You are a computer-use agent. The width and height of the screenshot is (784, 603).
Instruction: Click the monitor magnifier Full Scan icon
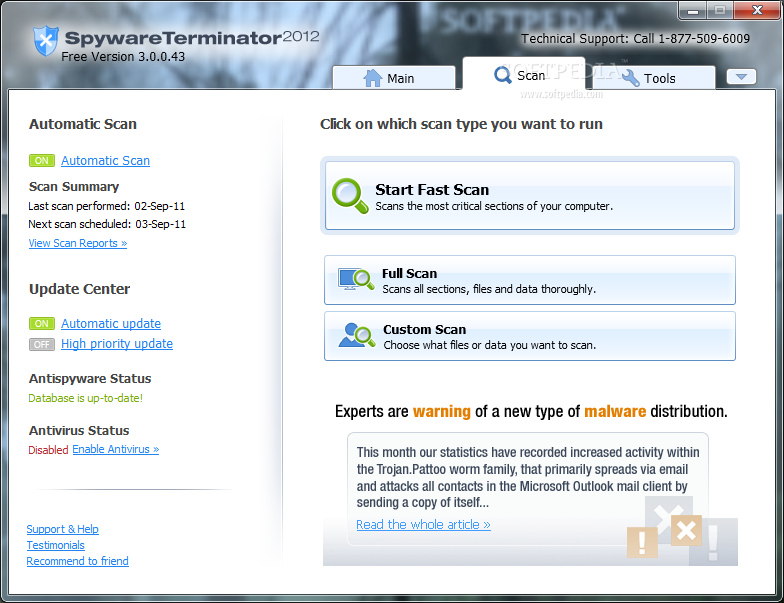356,280
